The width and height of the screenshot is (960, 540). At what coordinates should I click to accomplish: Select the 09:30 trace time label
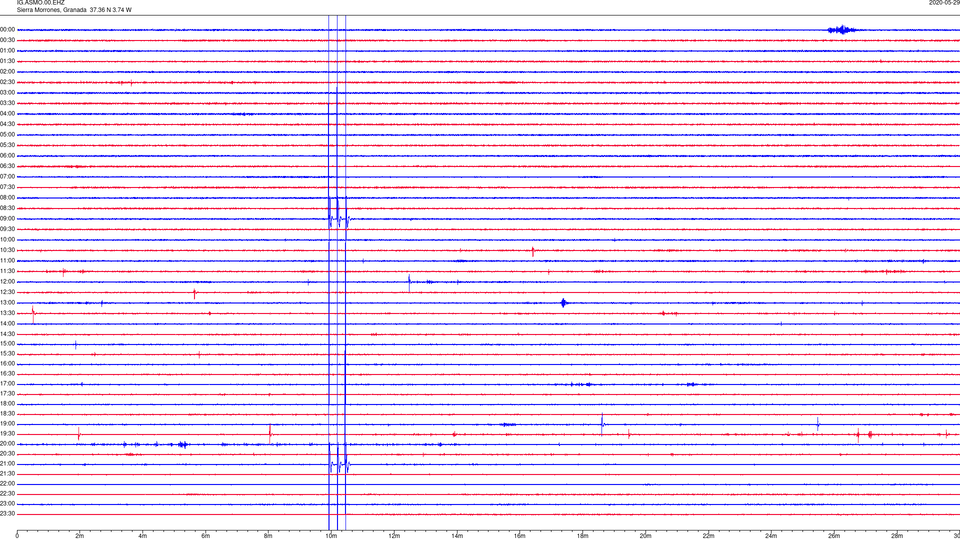click(8, 229)
